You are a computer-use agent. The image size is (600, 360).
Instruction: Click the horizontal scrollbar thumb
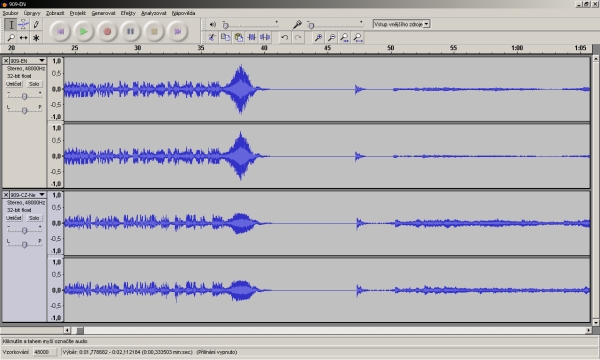click(x=80, y=330)
